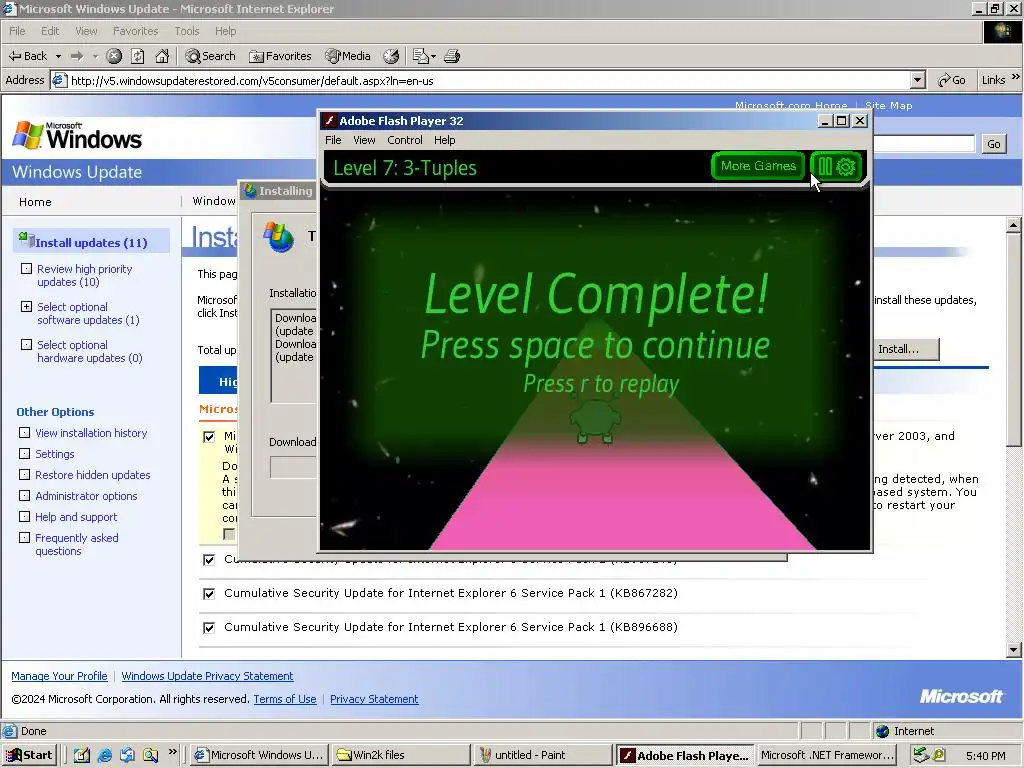The width and height of the screenshot is (1024, 768).
Task: Expand the quick launch chevron
Action: click(172, 751)
